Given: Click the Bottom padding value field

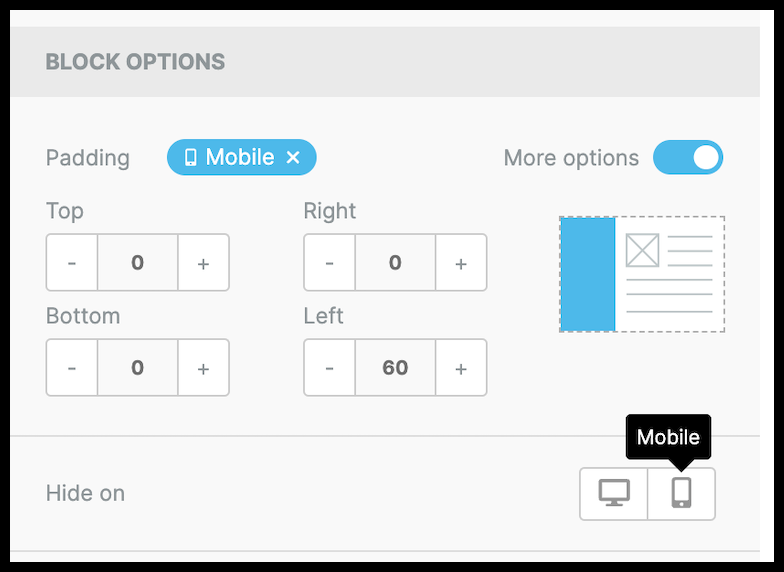Looking at the screenshot, I should point(137,368).
